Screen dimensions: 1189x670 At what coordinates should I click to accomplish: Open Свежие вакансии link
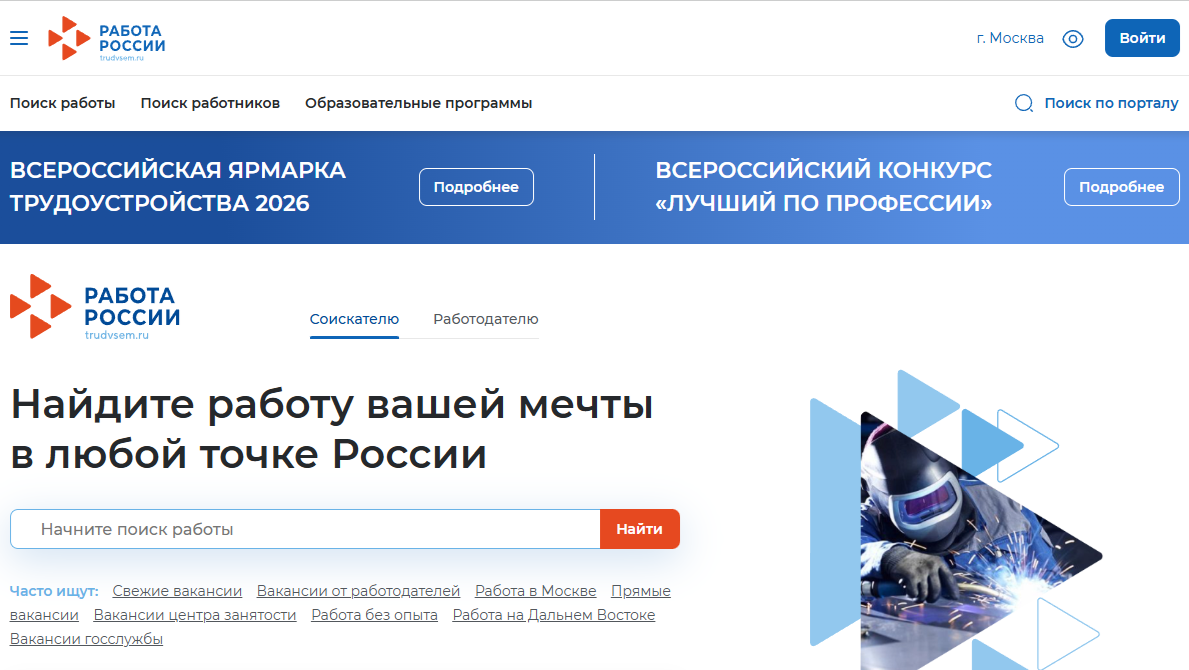tap(177, 591)
